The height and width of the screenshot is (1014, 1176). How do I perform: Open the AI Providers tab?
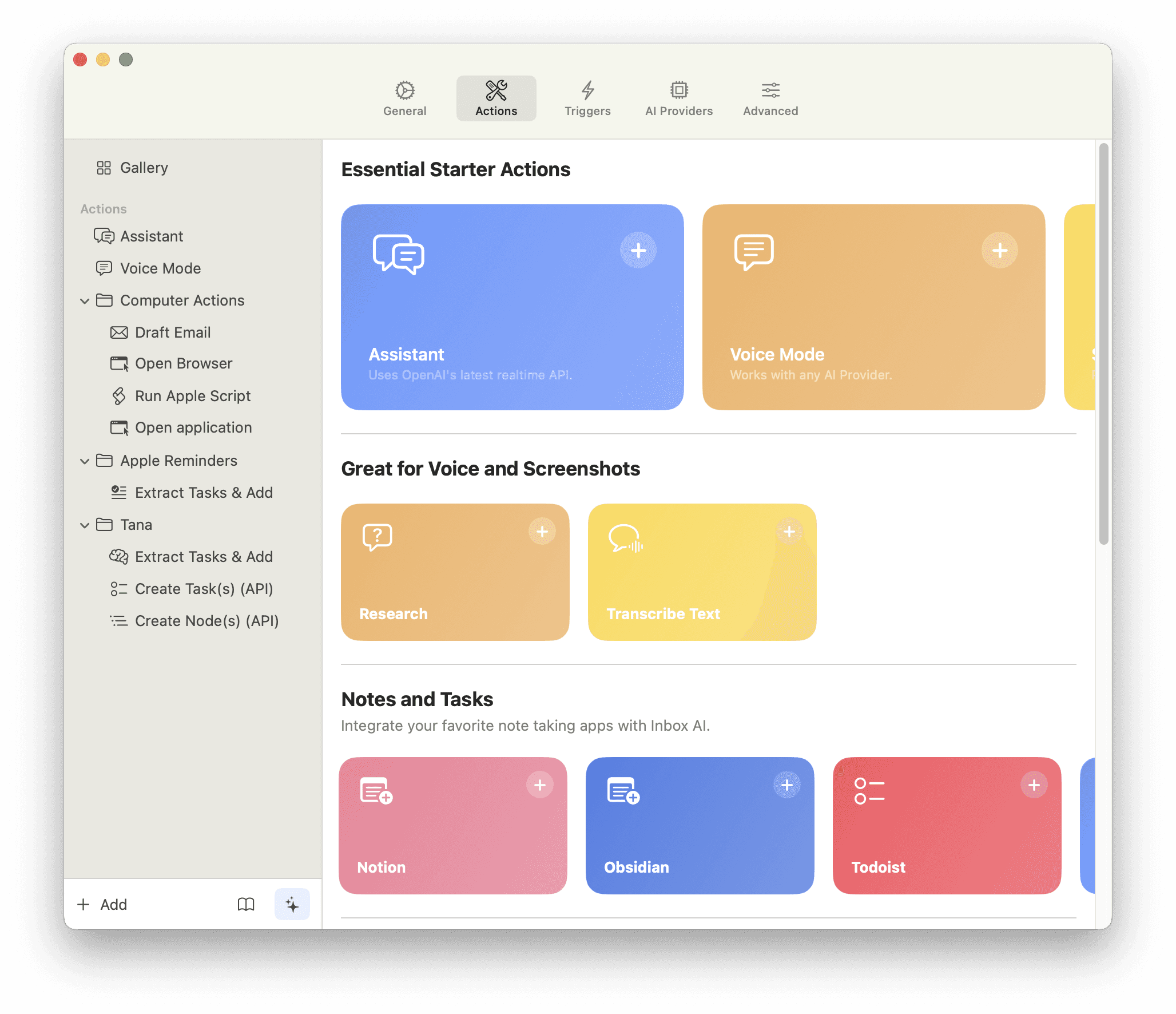pyautogui.click(x=678, y=97)
